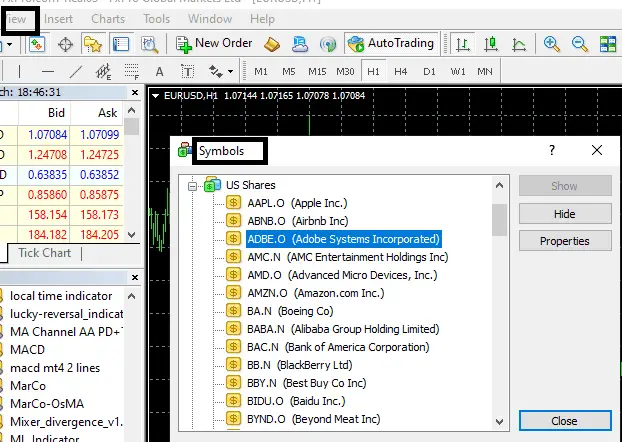This screenshot has height=442, width=622.
Task: Open the Strategy Tester icon
Action: pos(150,44)
